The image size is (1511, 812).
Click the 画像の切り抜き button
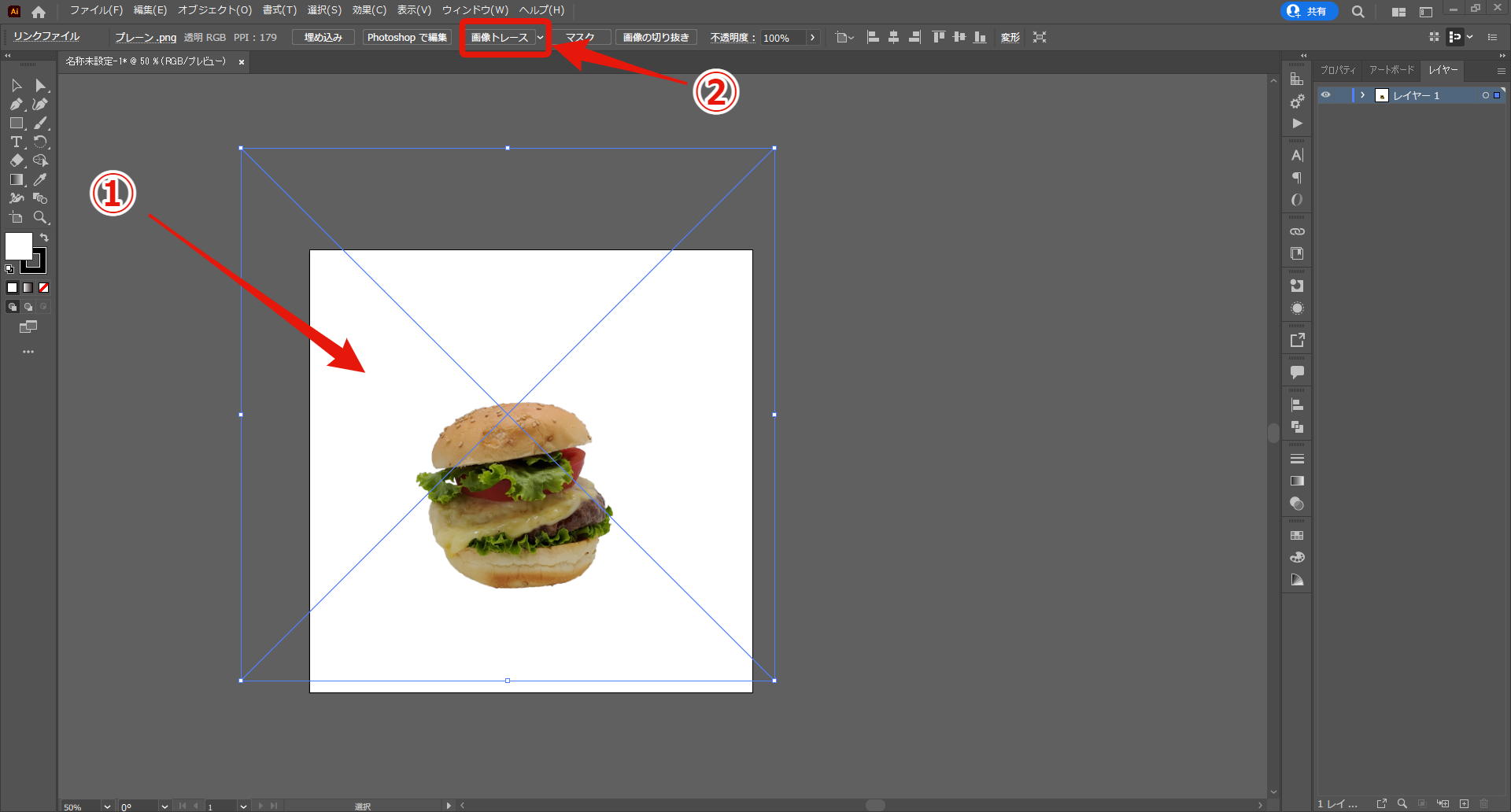pos(656,38)
